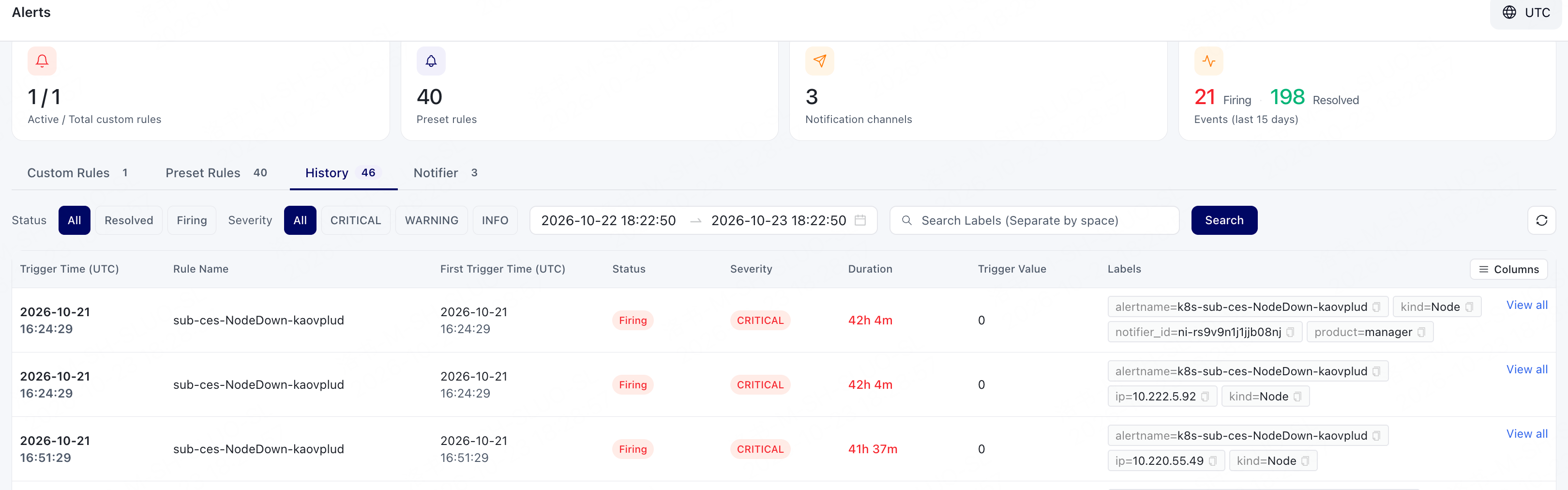Screen dimensions: 1568x490
Task: Filter severity by WARNING
Action: [432, 220]
